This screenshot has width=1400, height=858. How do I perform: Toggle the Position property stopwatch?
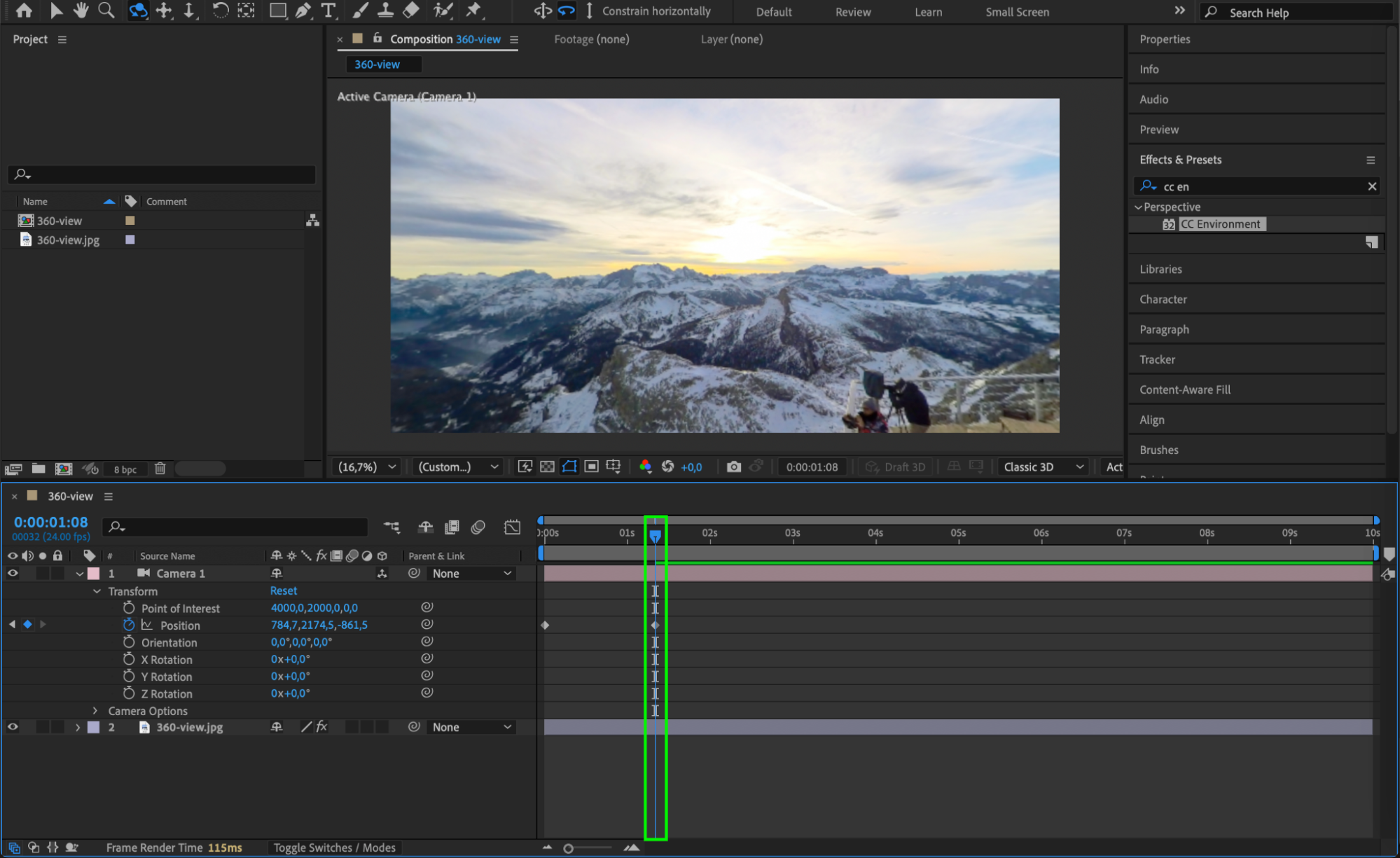pyautogui.click(x=129, y=625)
